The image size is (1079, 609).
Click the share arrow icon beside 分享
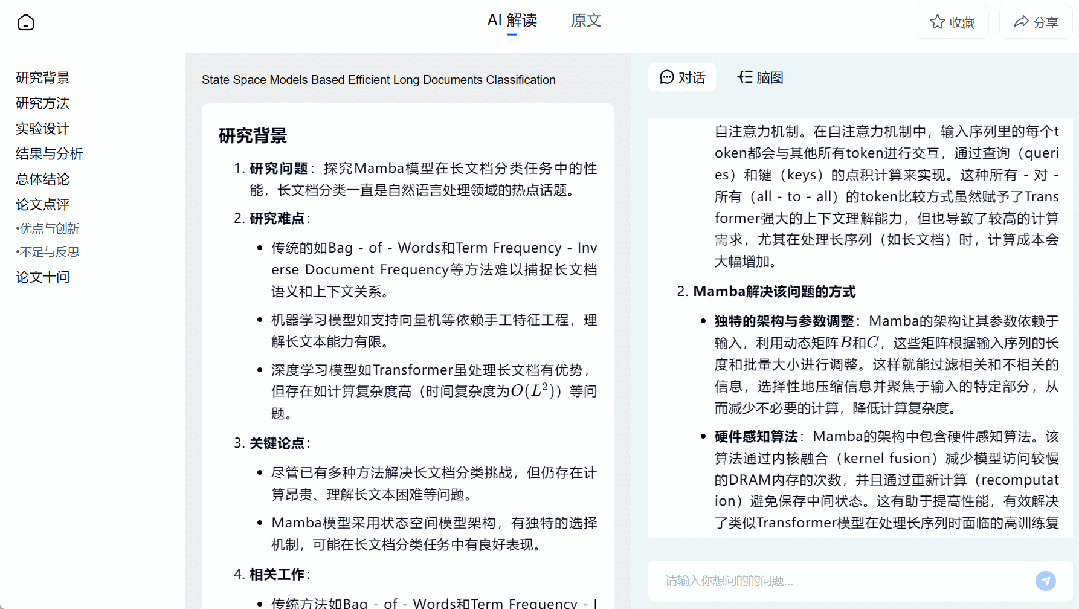[x=1021, y=20]
